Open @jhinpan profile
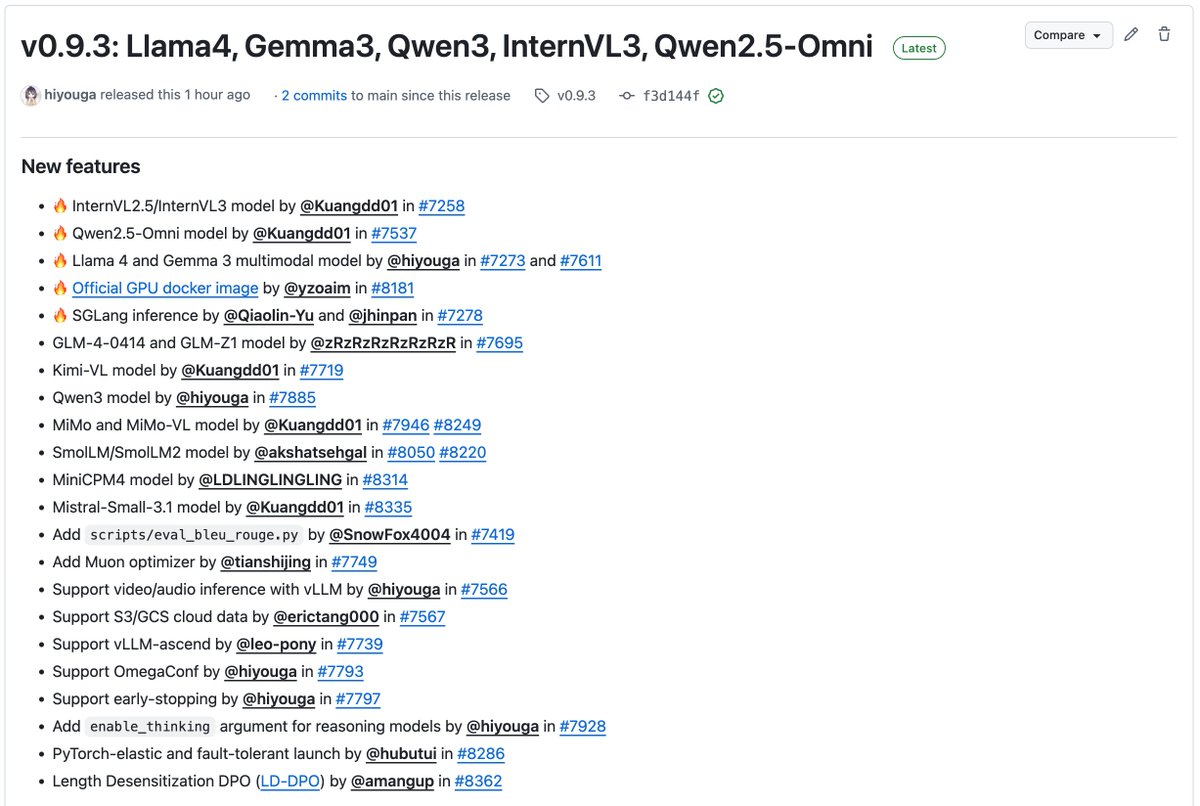This screenshot has width=1200, height=806. pos(383,315)
